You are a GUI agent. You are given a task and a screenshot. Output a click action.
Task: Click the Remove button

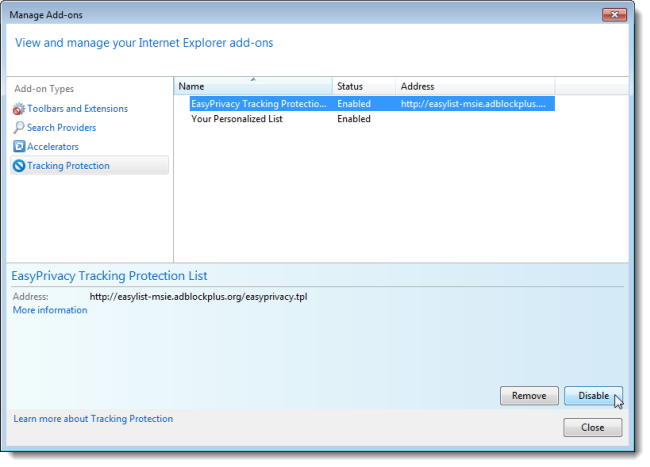coord(529,396)
